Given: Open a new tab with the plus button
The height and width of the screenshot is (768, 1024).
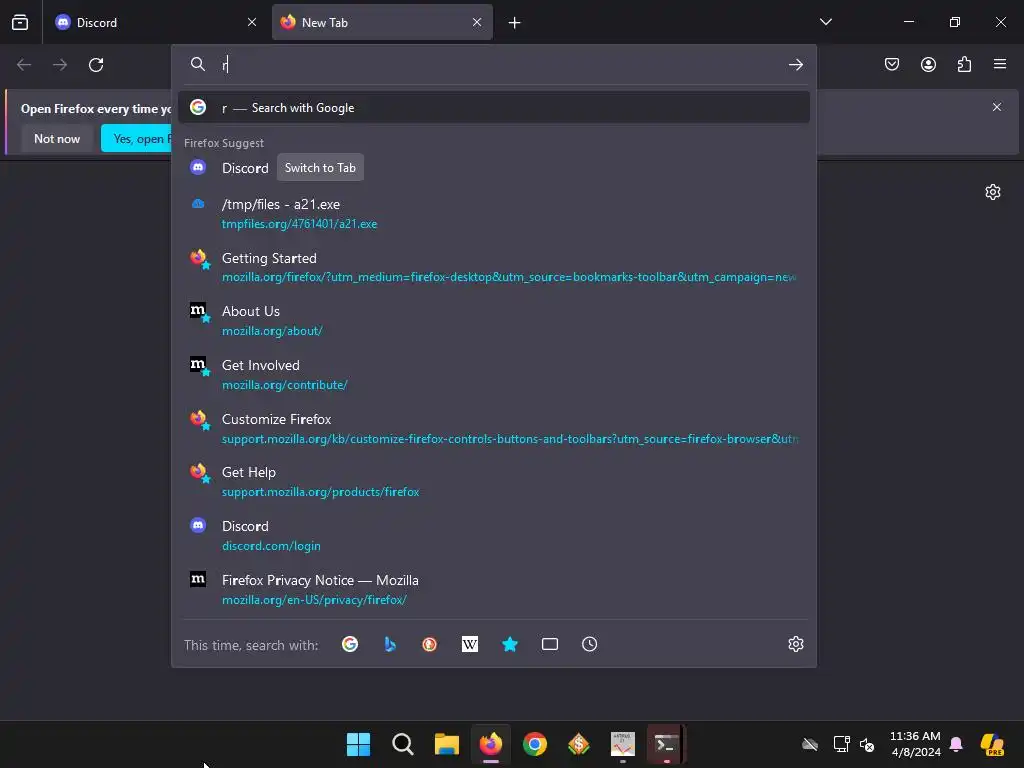Looking at the screenshot, I should pyautogui.click(x=515, y=23).
